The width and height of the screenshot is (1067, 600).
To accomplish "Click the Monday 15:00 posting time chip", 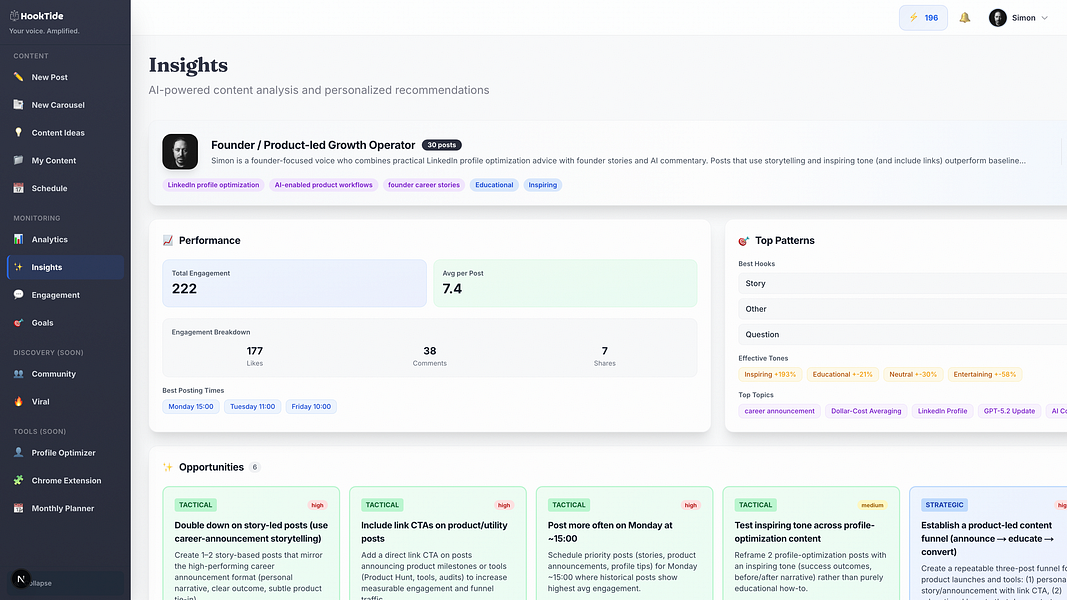I will [191, 407].
